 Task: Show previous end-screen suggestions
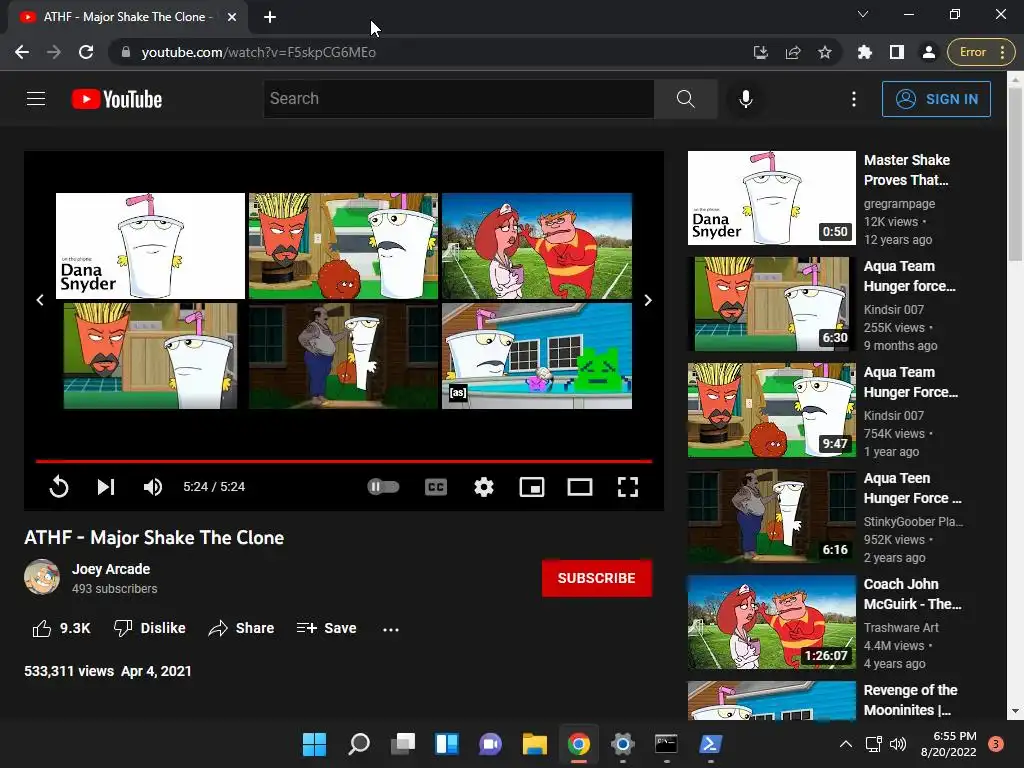click(x=40, y=300)
